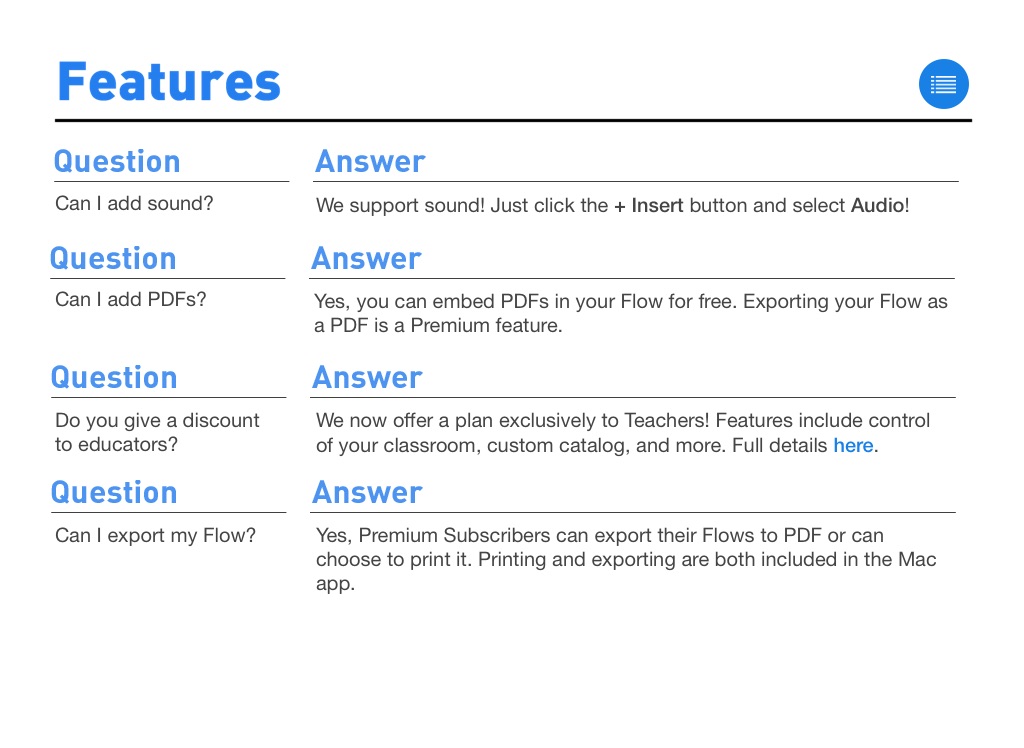Click the Answer heading above 'We support sound!'

[370, 162]
